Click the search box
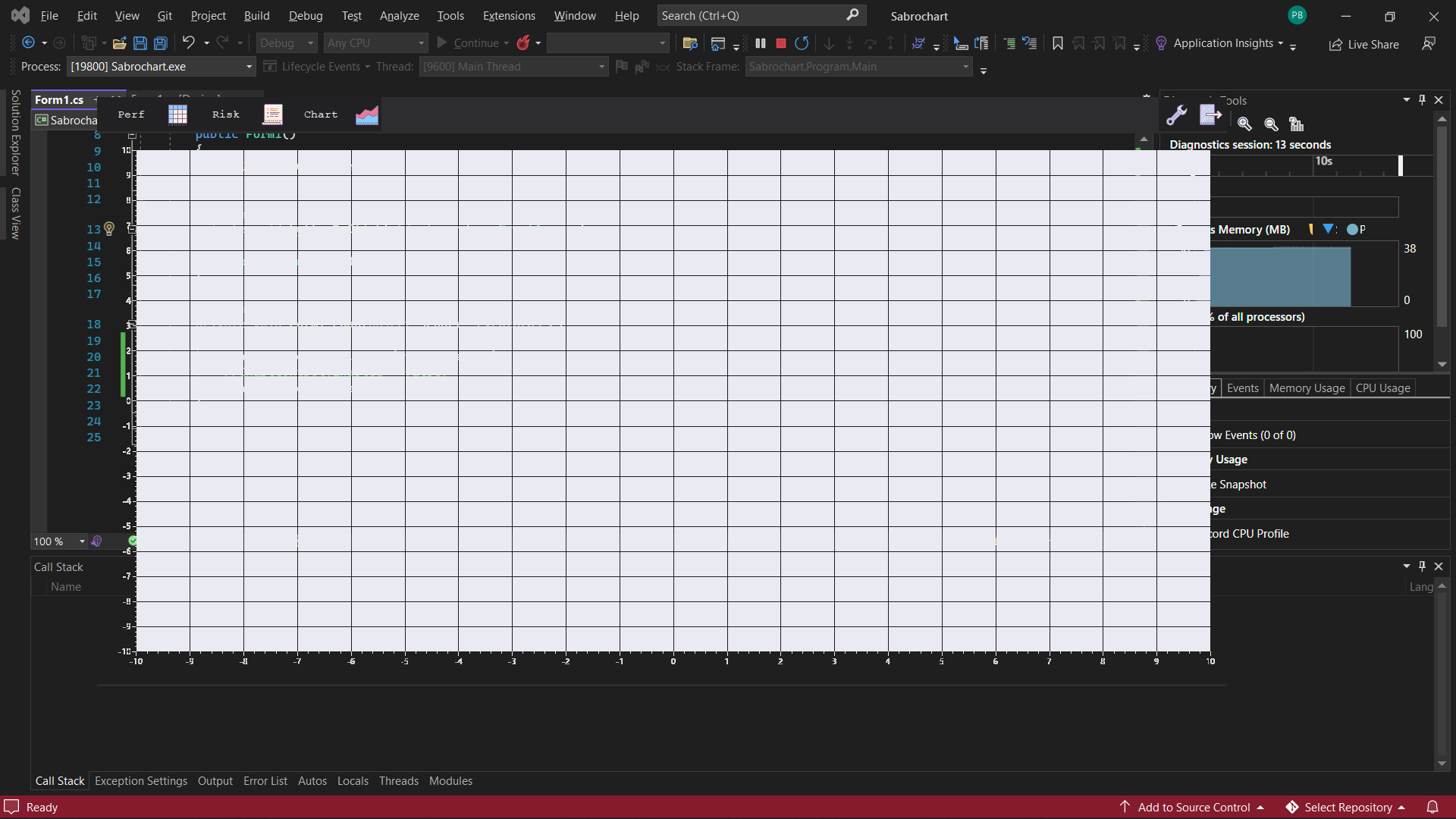Screen dimensions: 1456x819 click(x=758, y=15)
